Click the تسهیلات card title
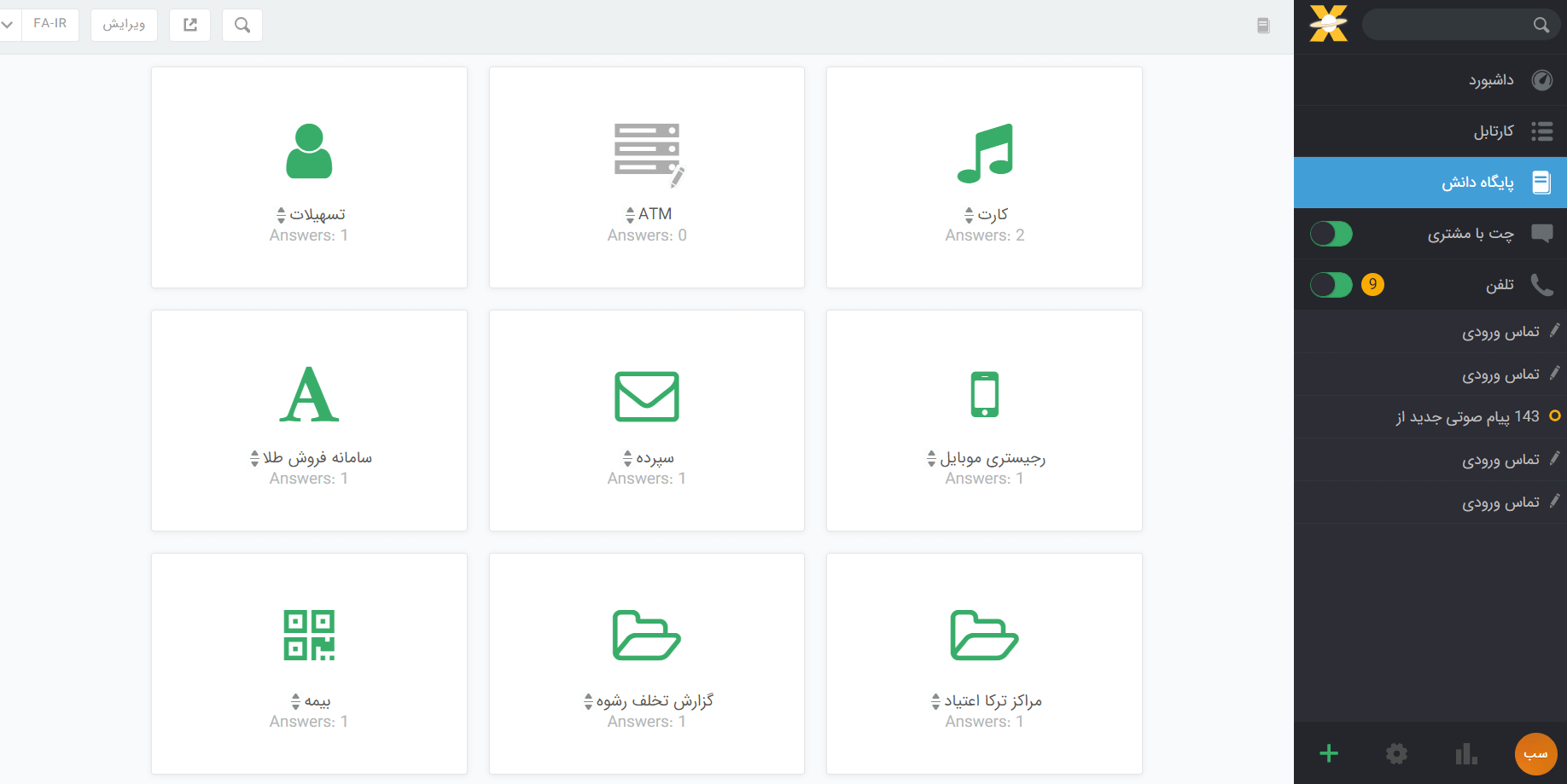The height and width of the screenshot is (784, 1567). pos(317,214)
